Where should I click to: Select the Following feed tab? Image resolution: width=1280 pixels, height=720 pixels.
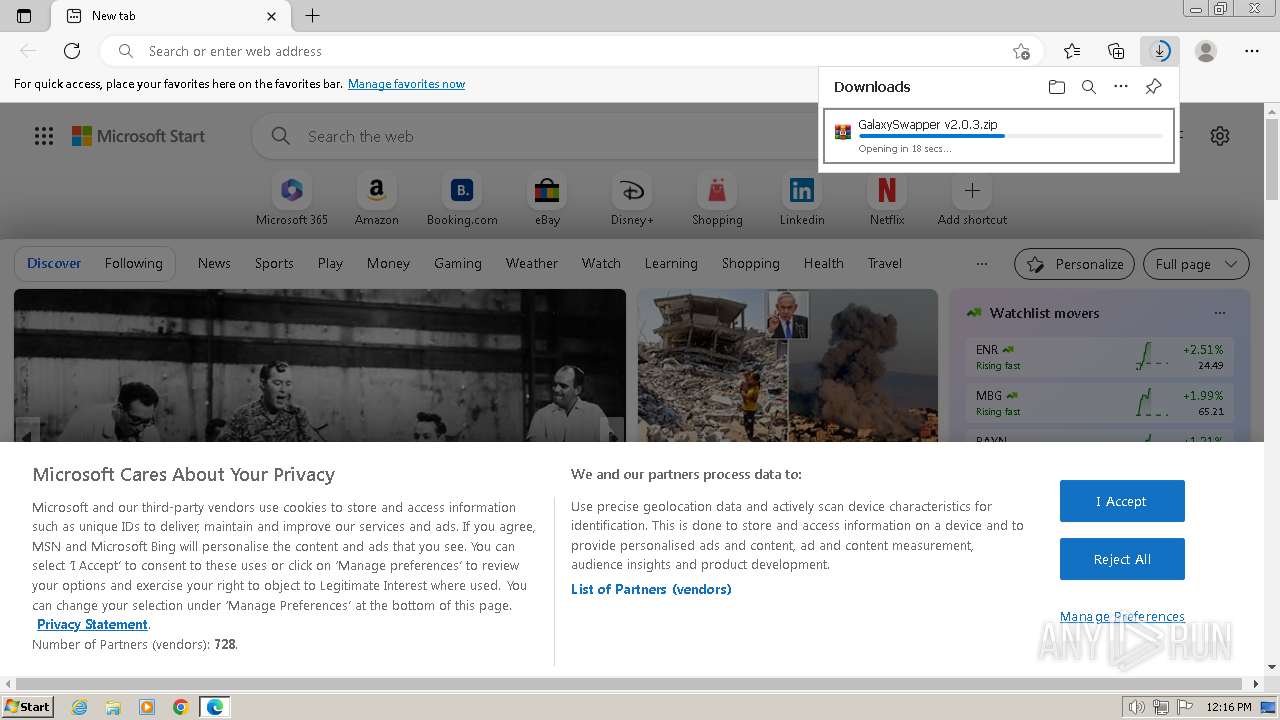(x=133, y=263)
